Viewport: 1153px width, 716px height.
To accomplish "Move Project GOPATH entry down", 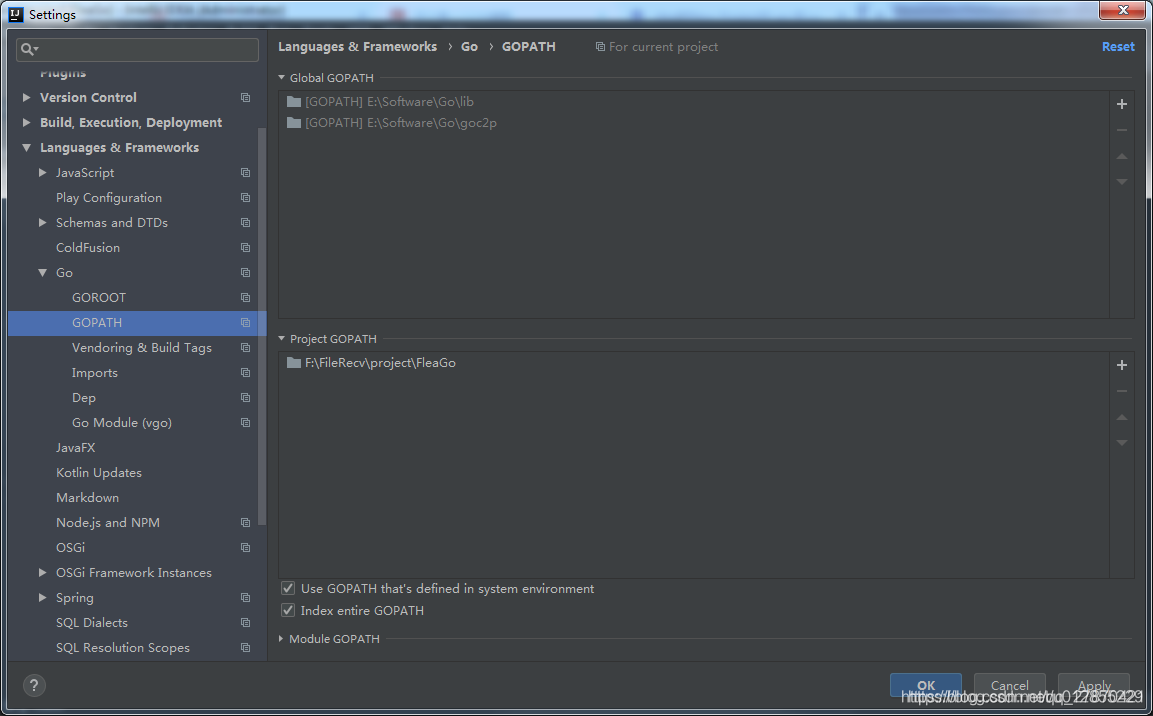I will pyautogui.click(x=1121, y=443).
